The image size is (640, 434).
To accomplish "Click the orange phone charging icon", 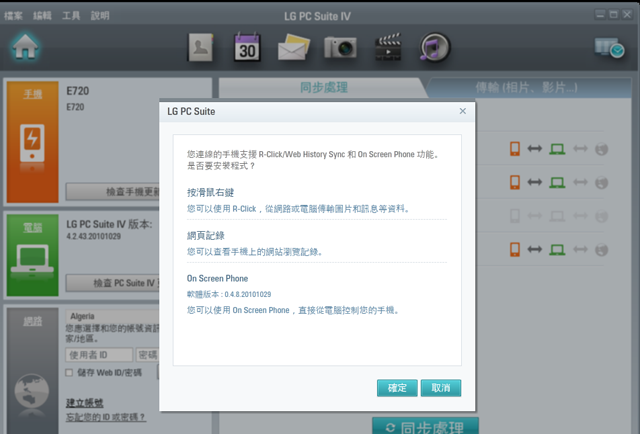I will coord(32,143).
